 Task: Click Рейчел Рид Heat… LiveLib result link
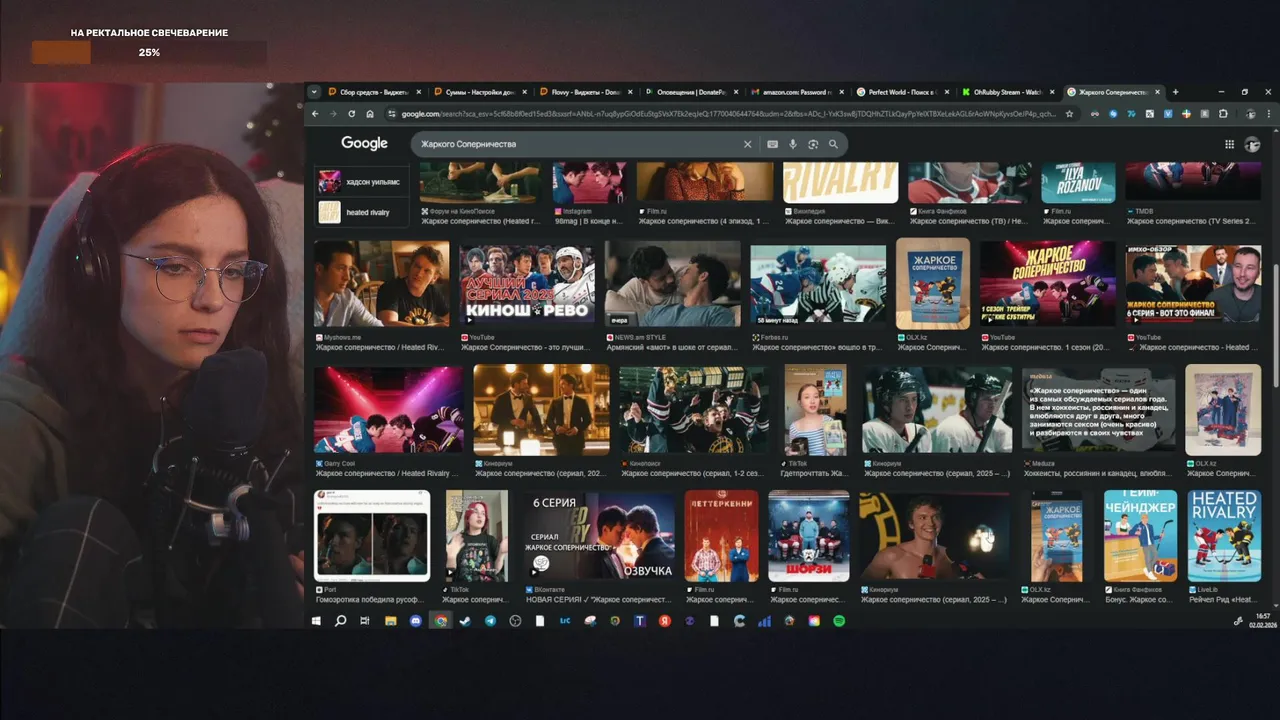click(x=1224, y=600)
